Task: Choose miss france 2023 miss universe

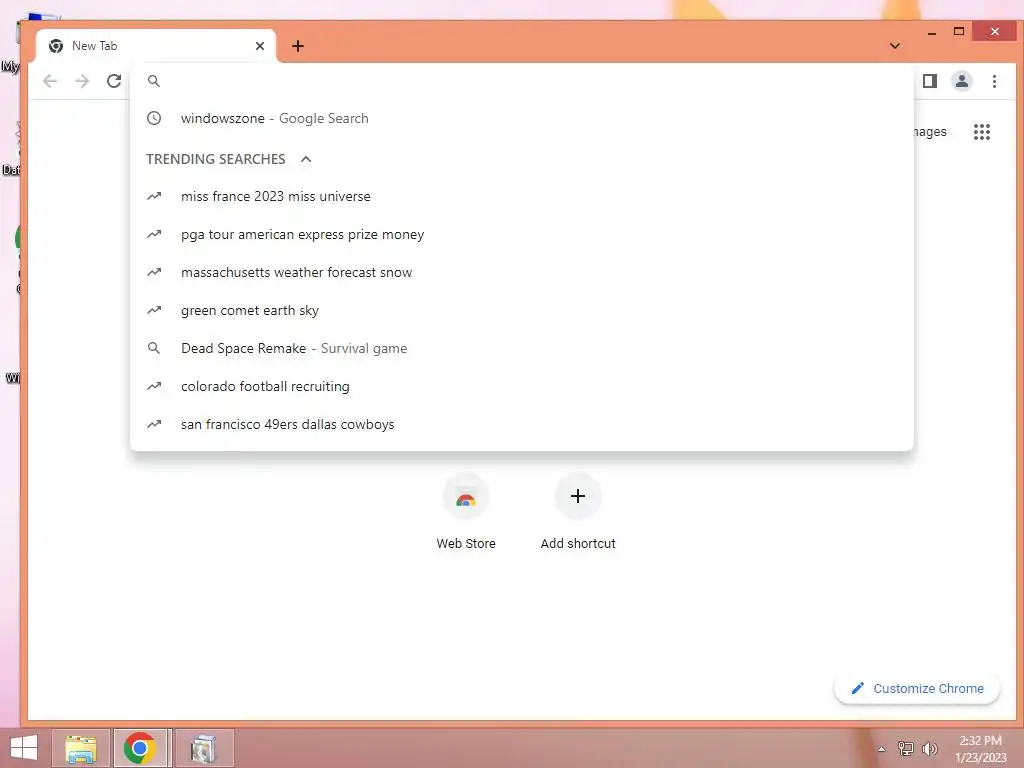Action: pos(521,197)
